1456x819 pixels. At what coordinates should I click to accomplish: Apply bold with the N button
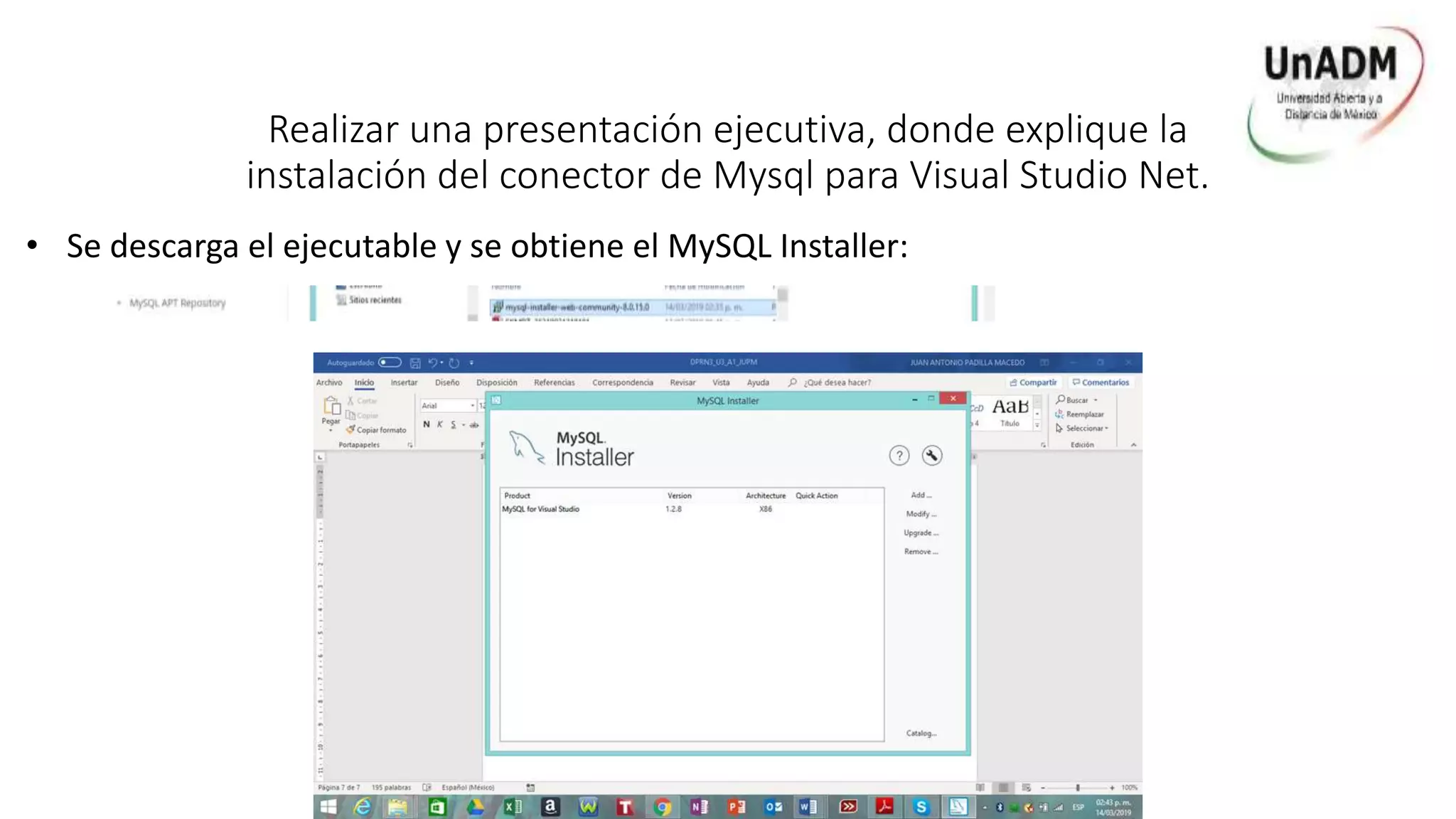click(x=427, y=424)
